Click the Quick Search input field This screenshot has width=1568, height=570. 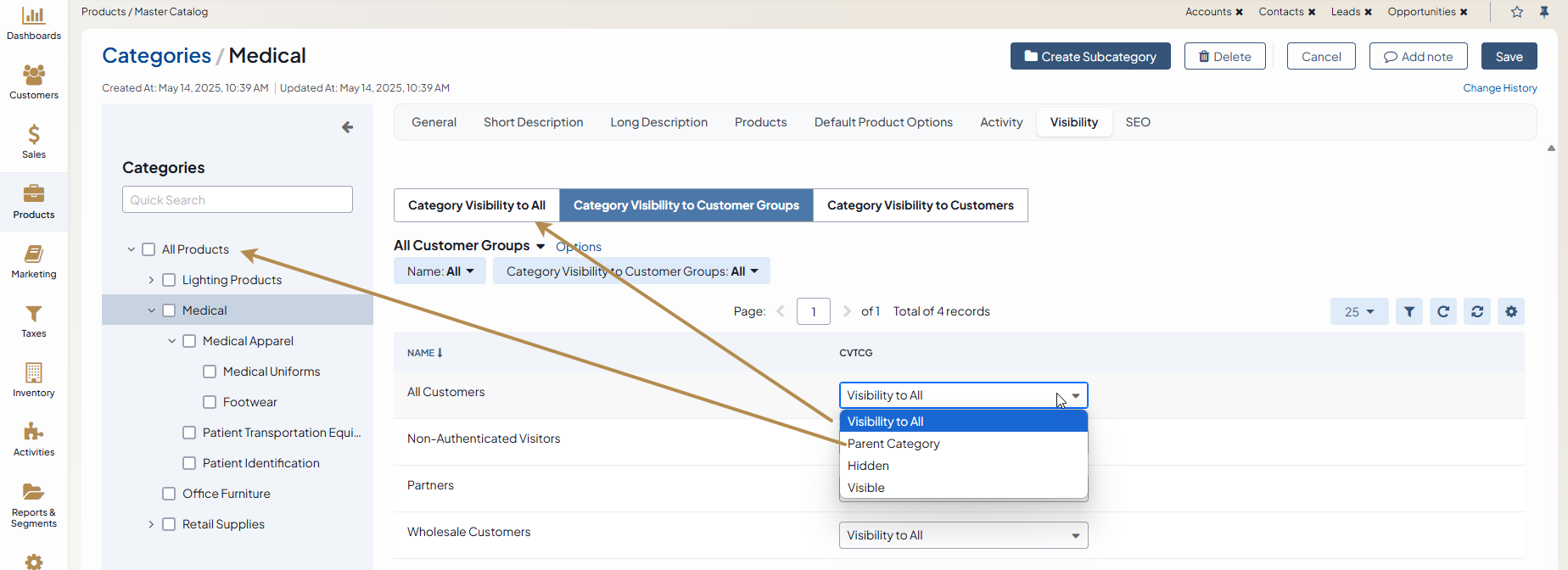click(x=238, y=200)
